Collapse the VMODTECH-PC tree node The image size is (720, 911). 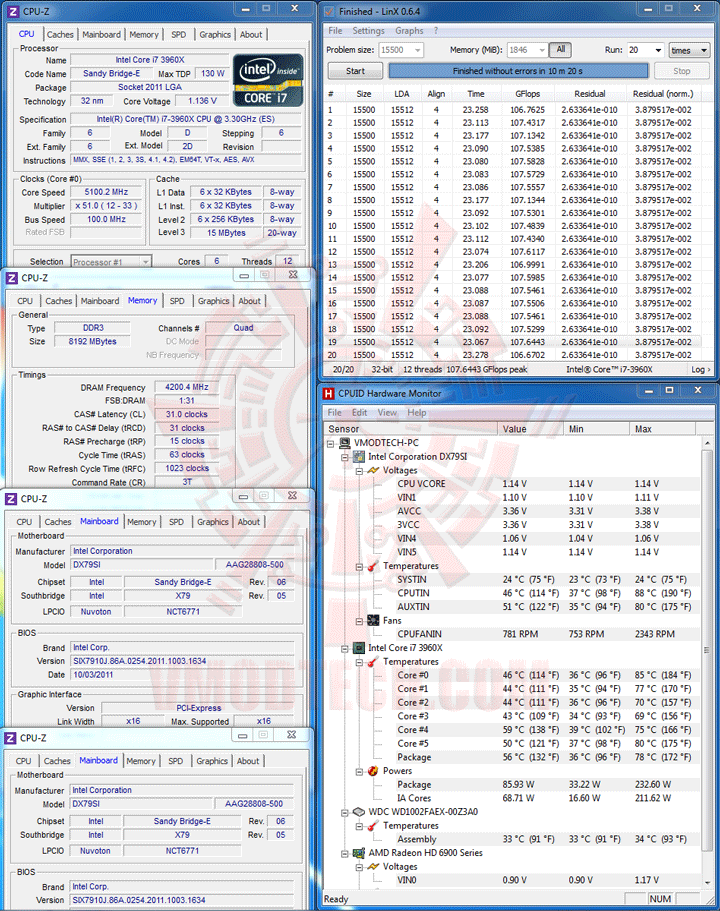pos(331,443)
